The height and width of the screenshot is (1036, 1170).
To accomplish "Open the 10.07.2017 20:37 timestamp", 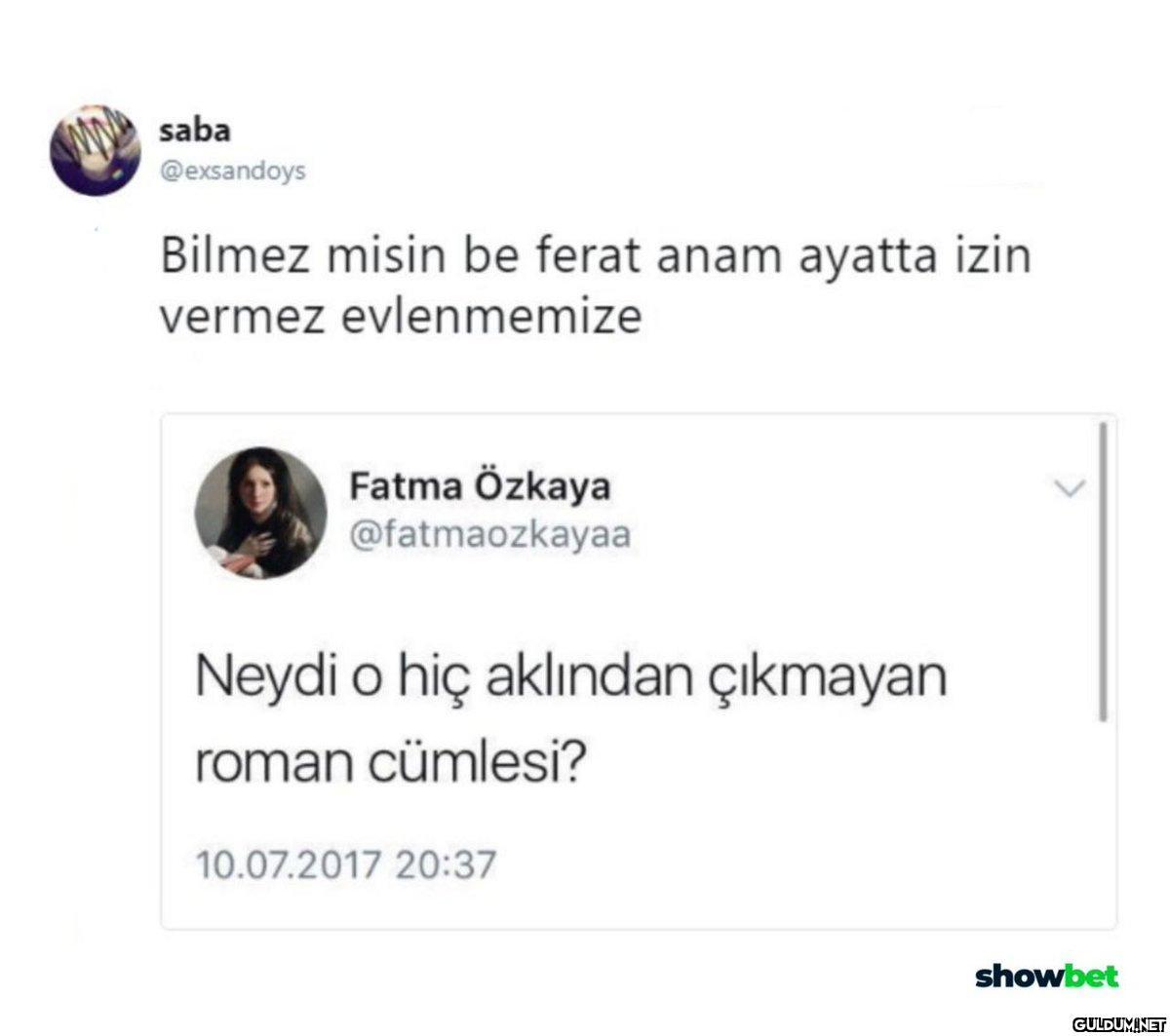I will coord(347,863).
